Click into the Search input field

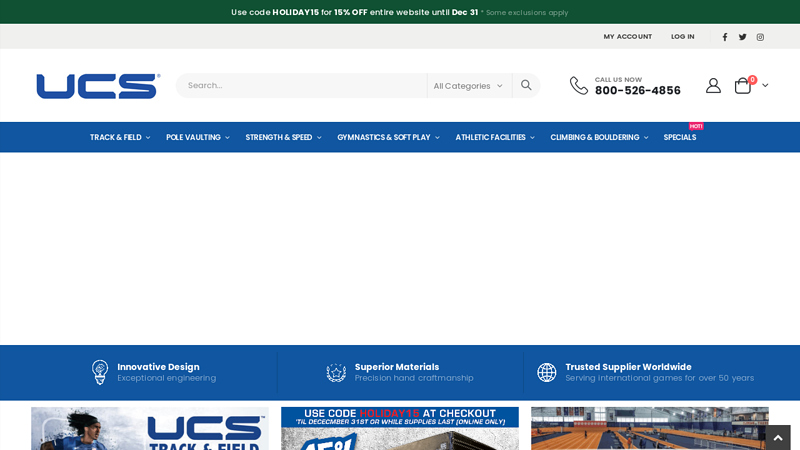(x=302, y=85)
